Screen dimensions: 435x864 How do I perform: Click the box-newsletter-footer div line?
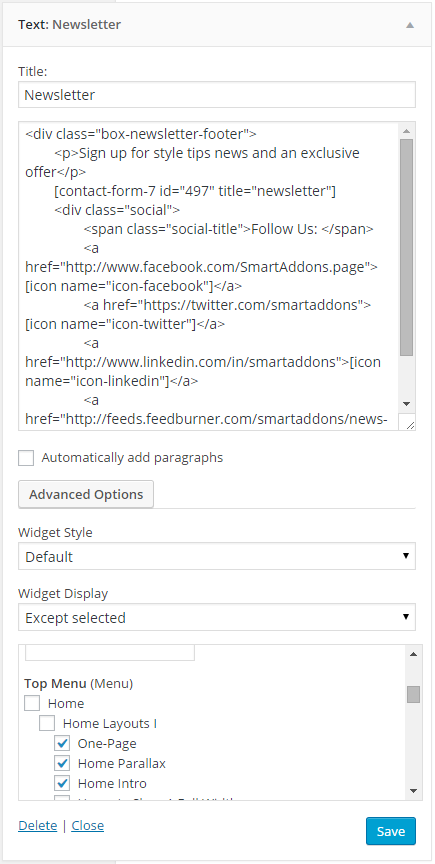141,134
